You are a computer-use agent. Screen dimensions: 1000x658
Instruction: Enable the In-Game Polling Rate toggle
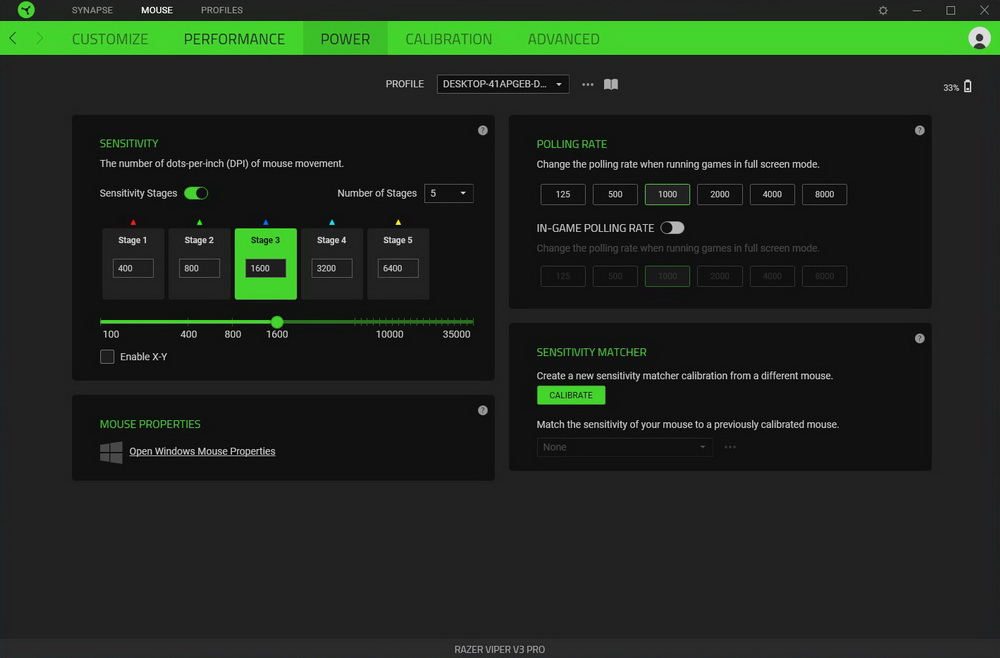672,228
